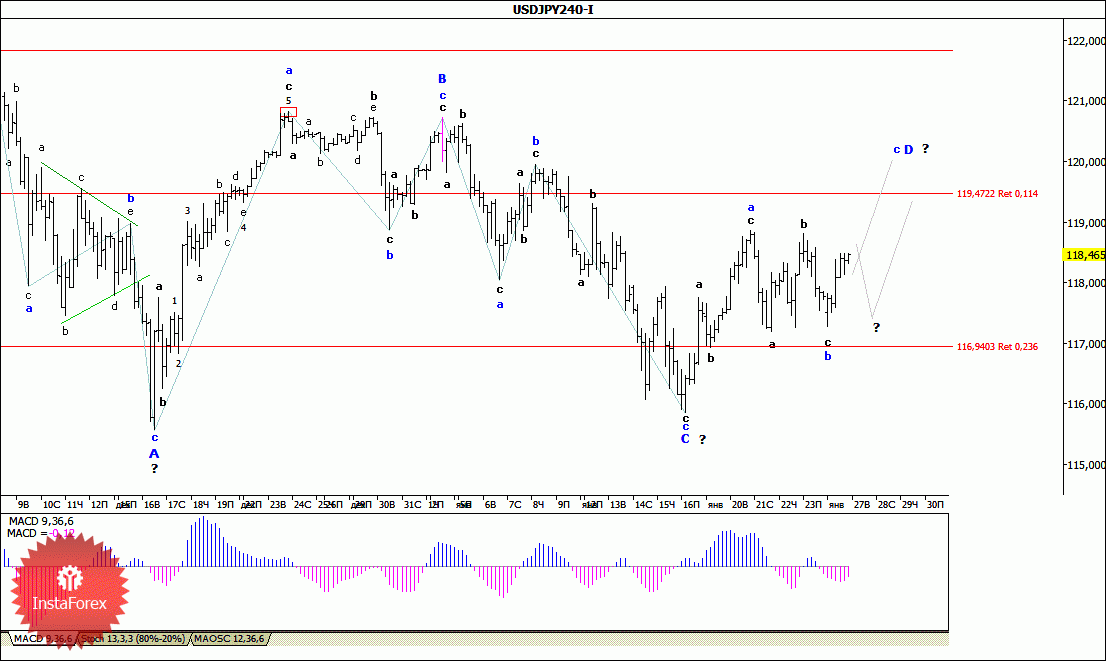Click the 116,000 price scale label

tap(1086, 404)
